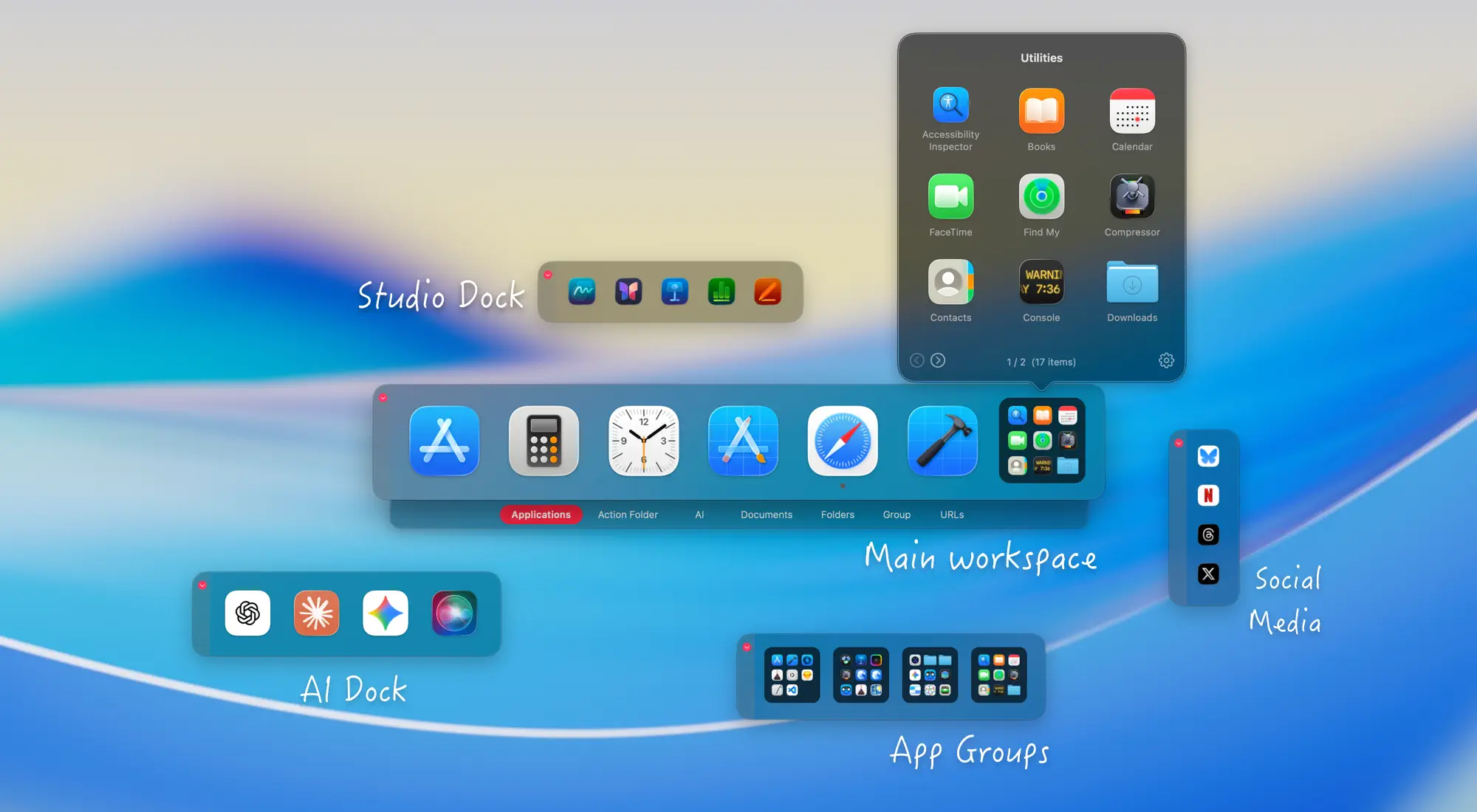Expand red chevron menu on App Groups dock
Viewport: 1477px width, 812px height.
tap(747, 647)
